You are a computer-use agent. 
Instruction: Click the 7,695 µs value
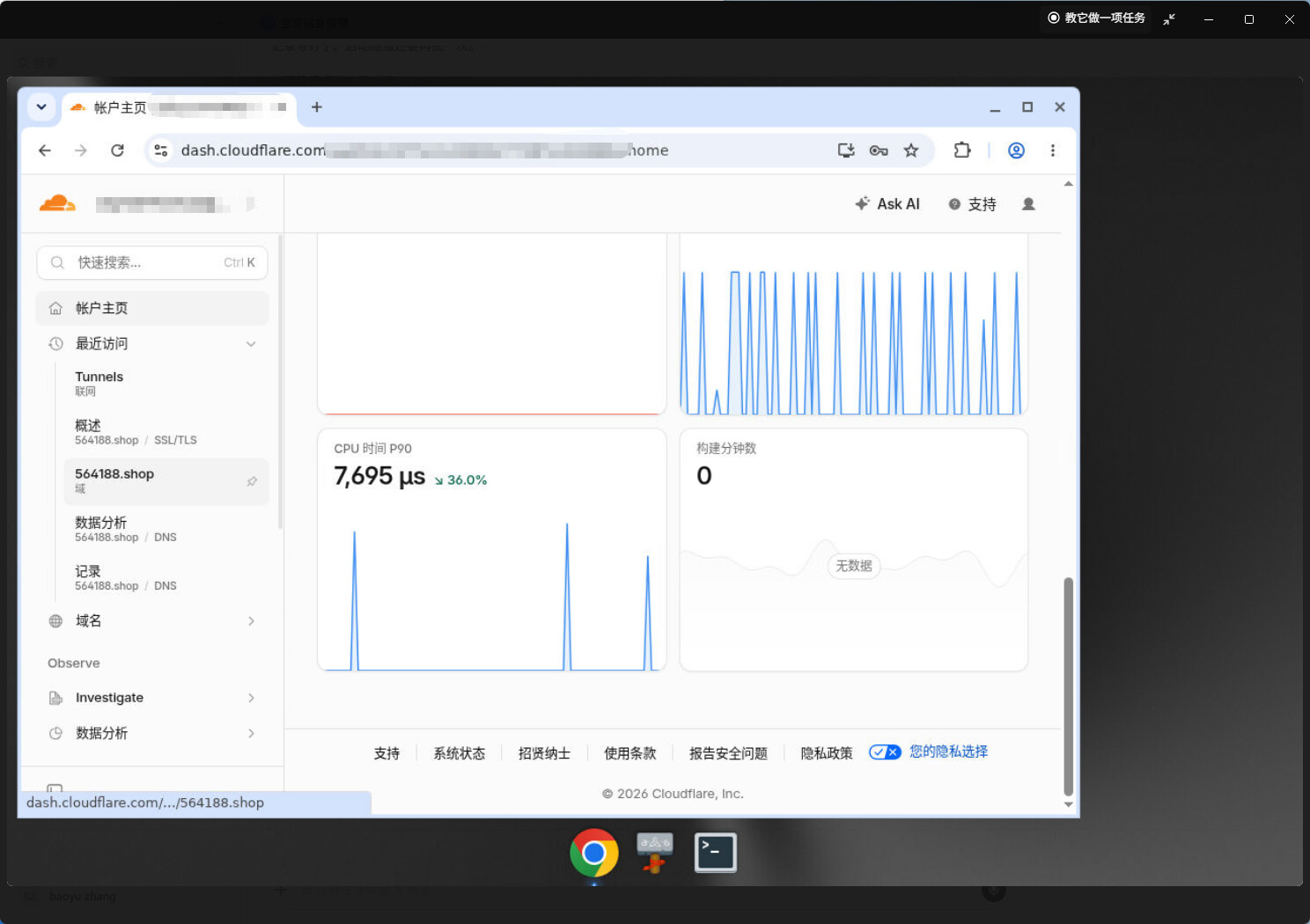coord(379,476)
